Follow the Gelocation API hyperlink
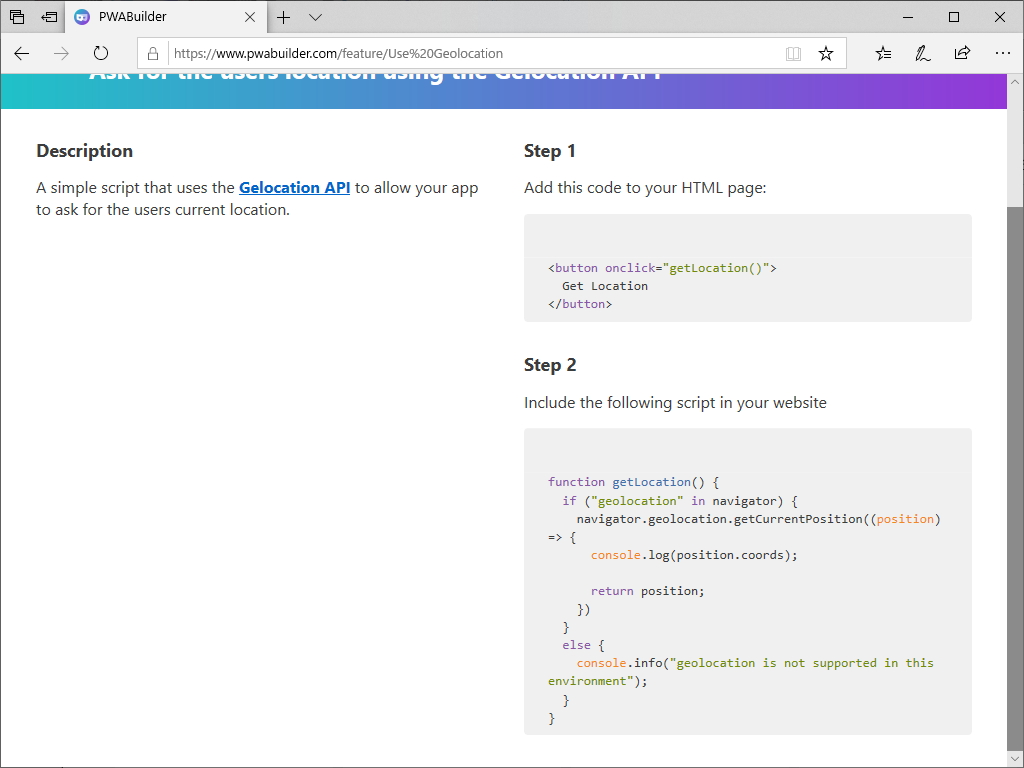 click(x=294, y=187)
